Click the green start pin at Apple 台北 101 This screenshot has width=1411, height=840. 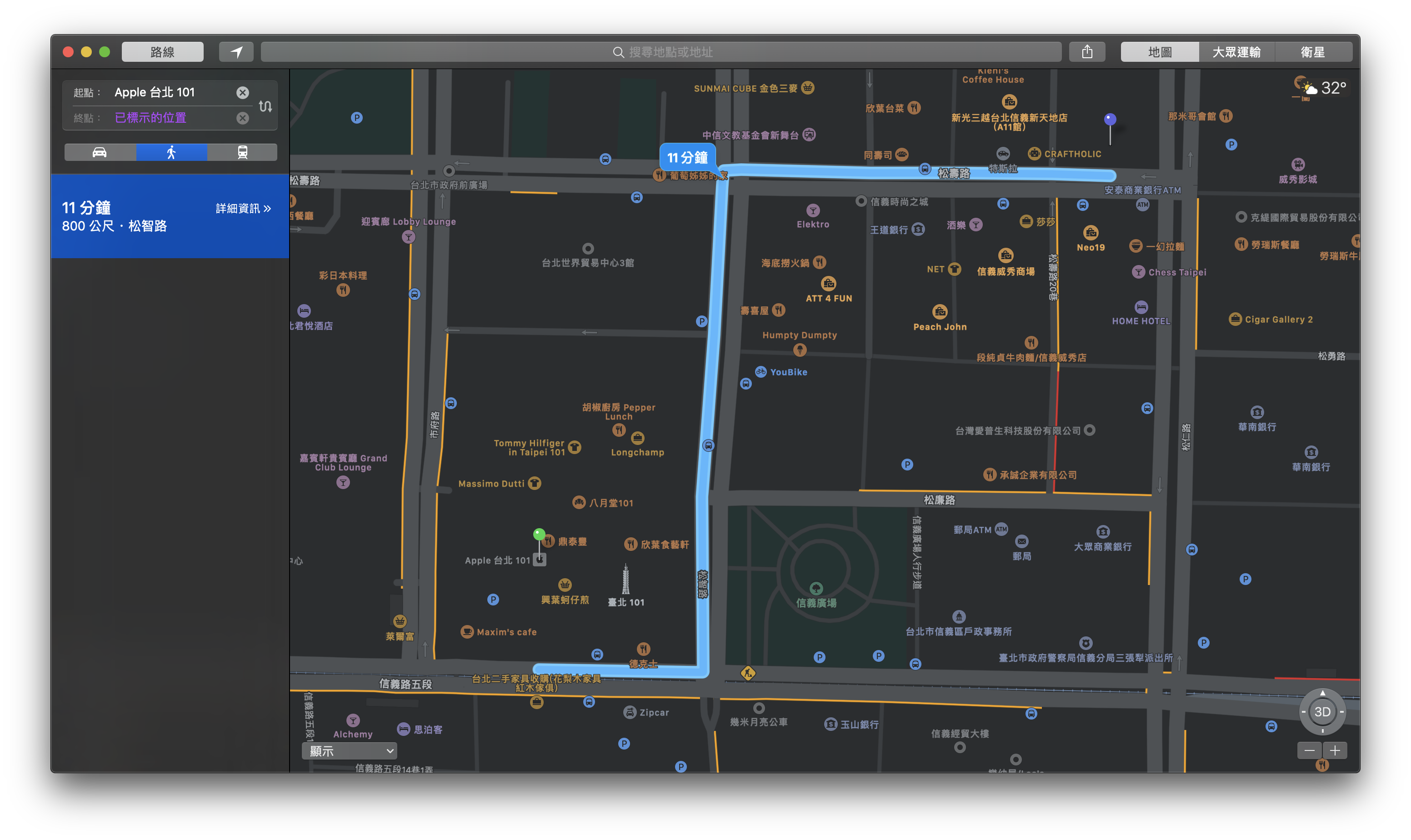coord(539,535)
